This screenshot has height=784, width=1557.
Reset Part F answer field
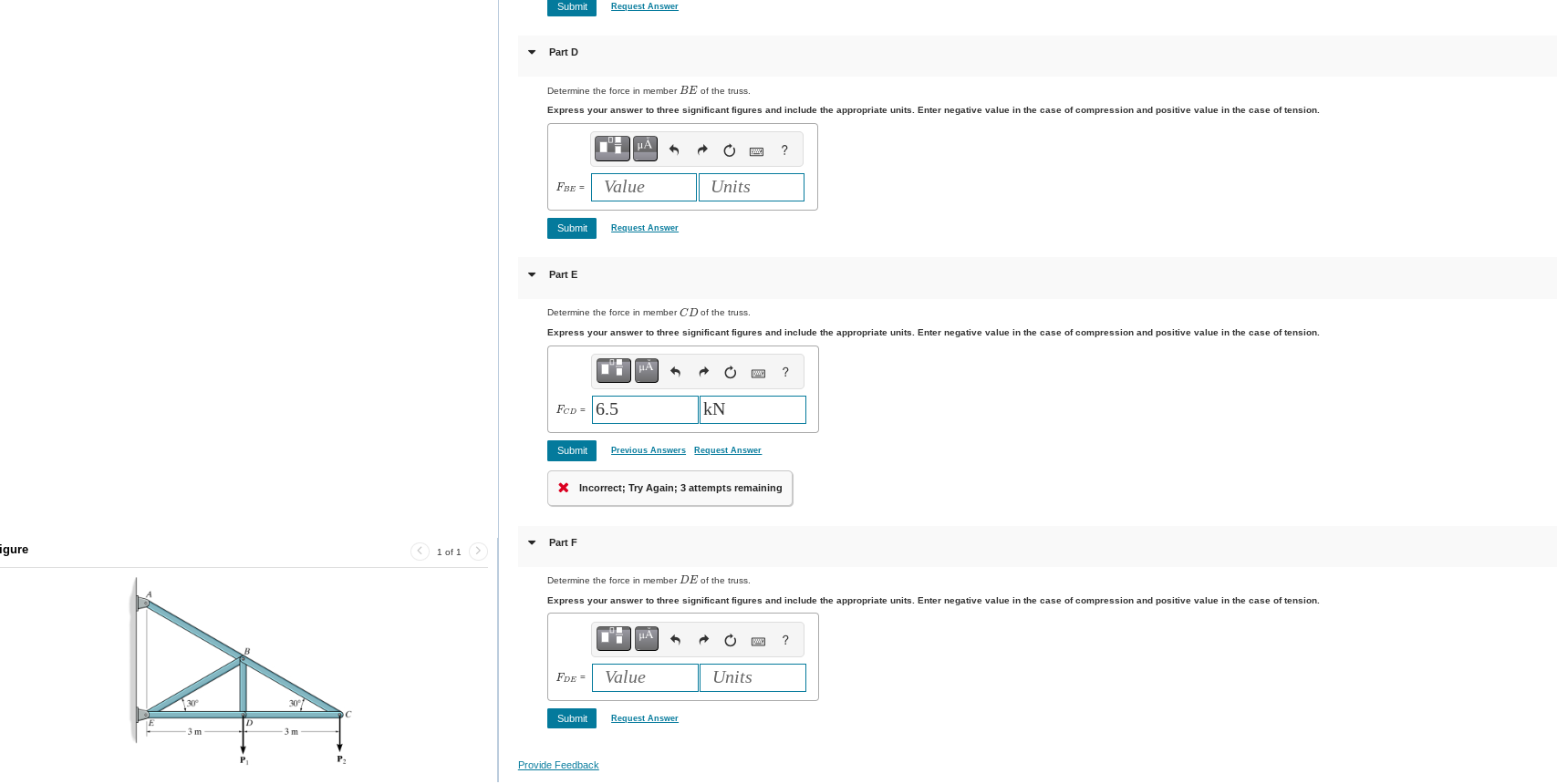(731, 641)
